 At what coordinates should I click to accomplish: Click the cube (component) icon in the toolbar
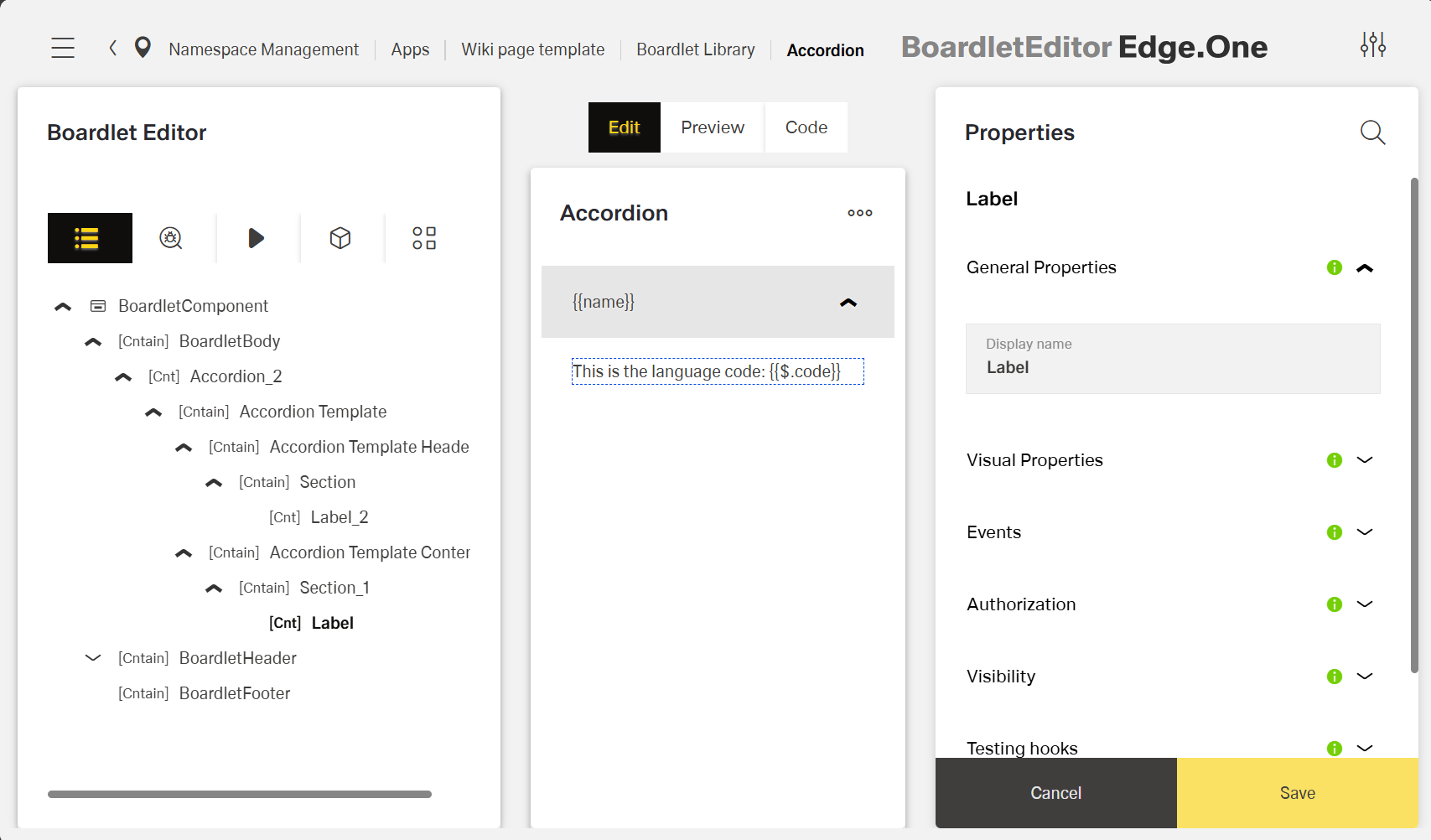[x=340, y=238]
